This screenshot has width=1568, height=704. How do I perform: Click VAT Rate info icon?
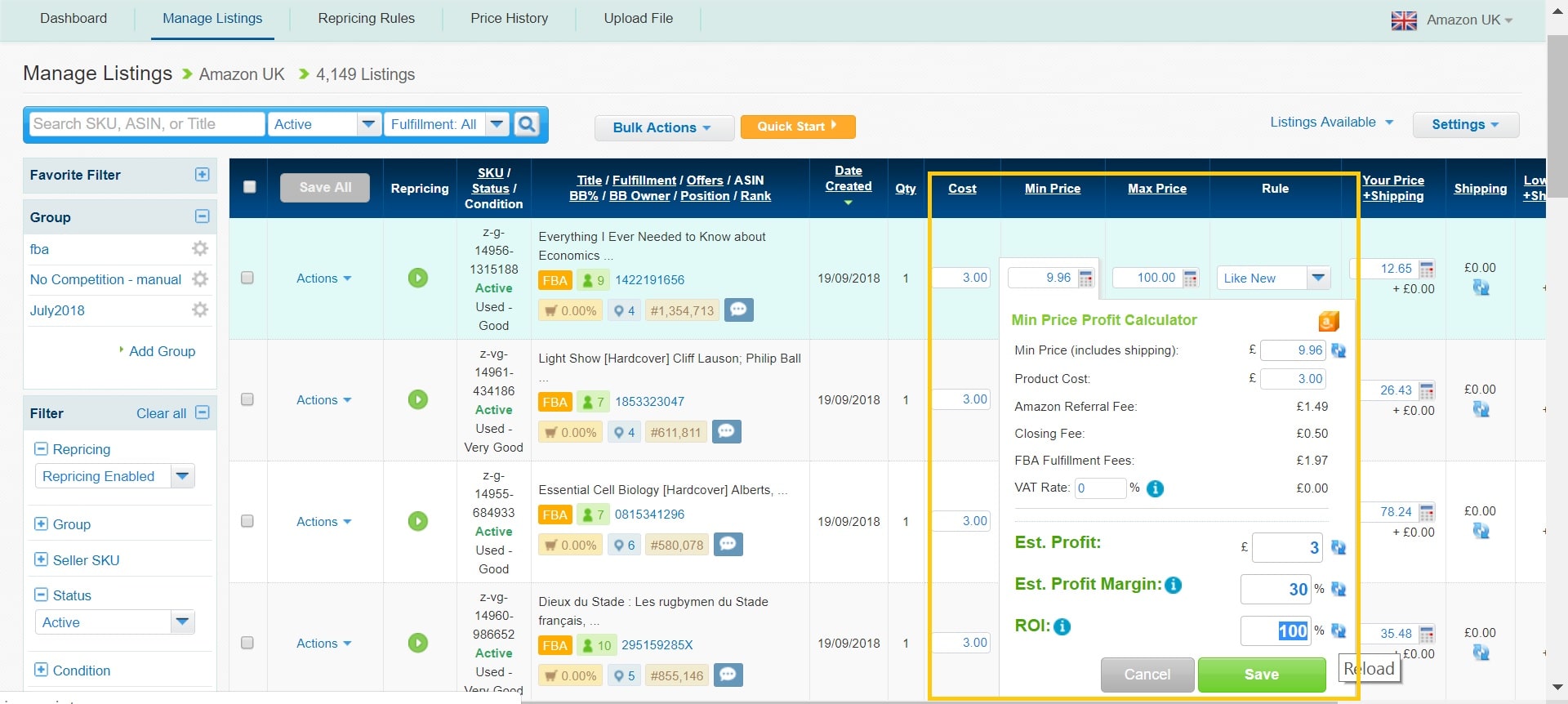pos(1155,488)
